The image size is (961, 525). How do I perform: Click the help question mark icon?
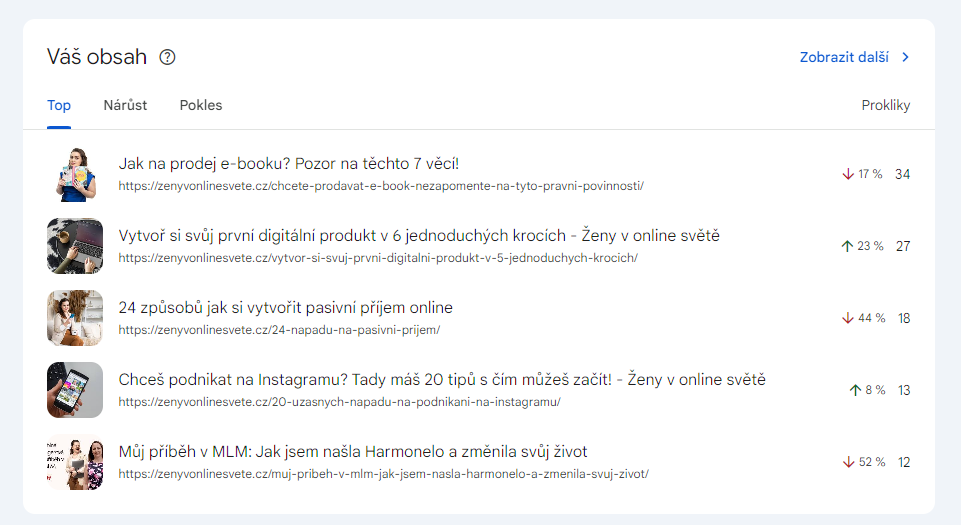click(x=167, y=57)
